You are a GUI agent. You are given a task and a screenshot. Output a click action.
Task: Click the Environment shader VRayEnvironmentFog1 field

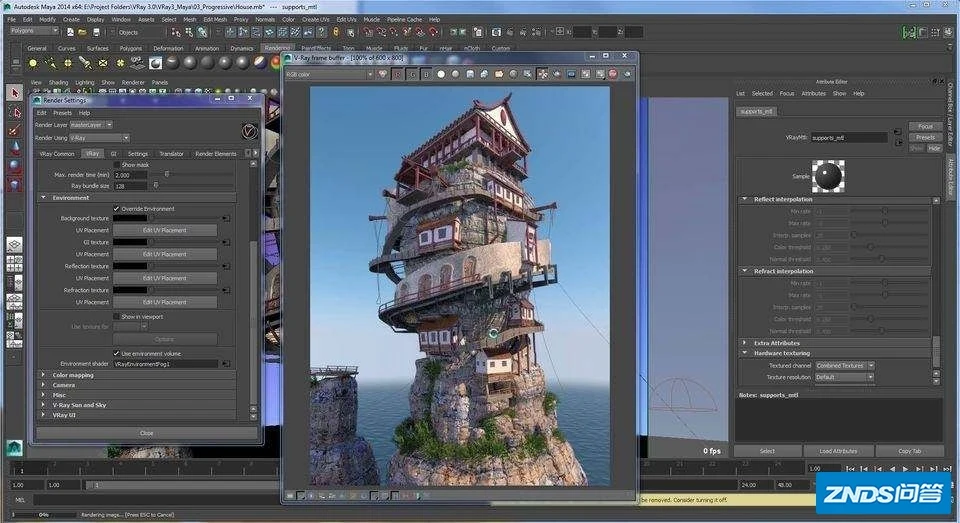coord(165,364)
